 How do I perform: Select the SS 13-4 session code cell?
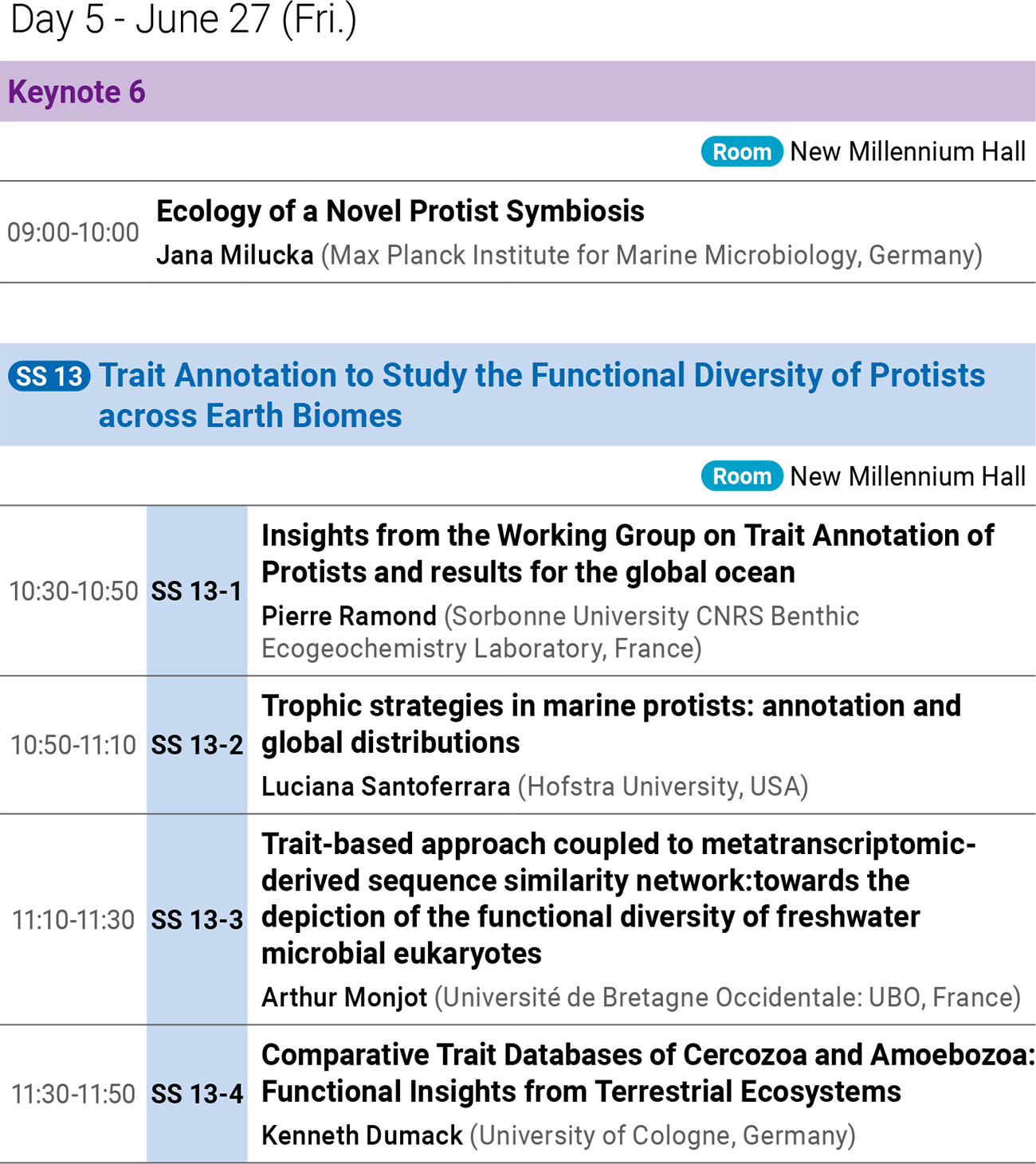click(197, 1094)
